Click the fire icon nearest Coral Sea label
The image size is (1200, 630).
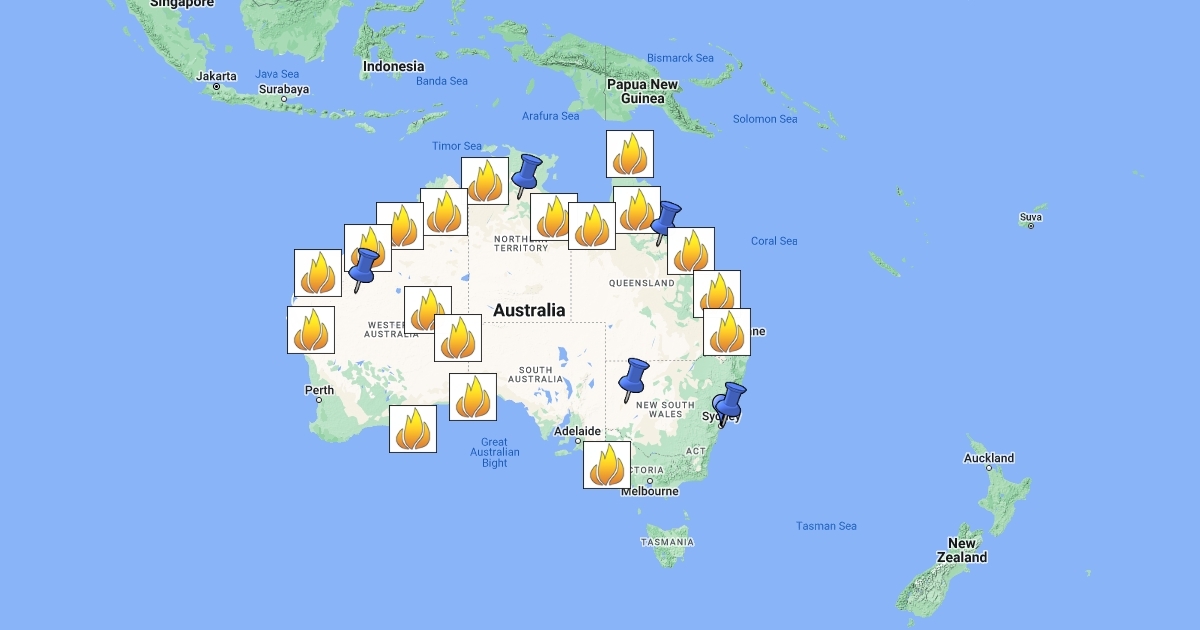pyautogui.click(x=691, y=251)
